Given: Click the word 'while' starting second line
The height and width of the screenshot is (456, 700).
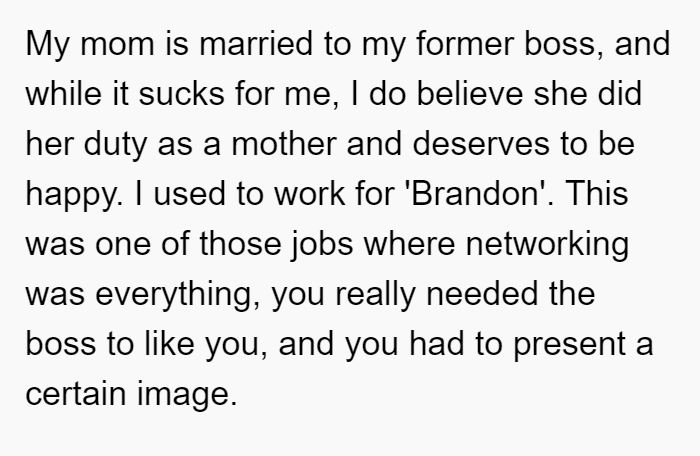Looking at the screenshot, I should click(63, 94).
